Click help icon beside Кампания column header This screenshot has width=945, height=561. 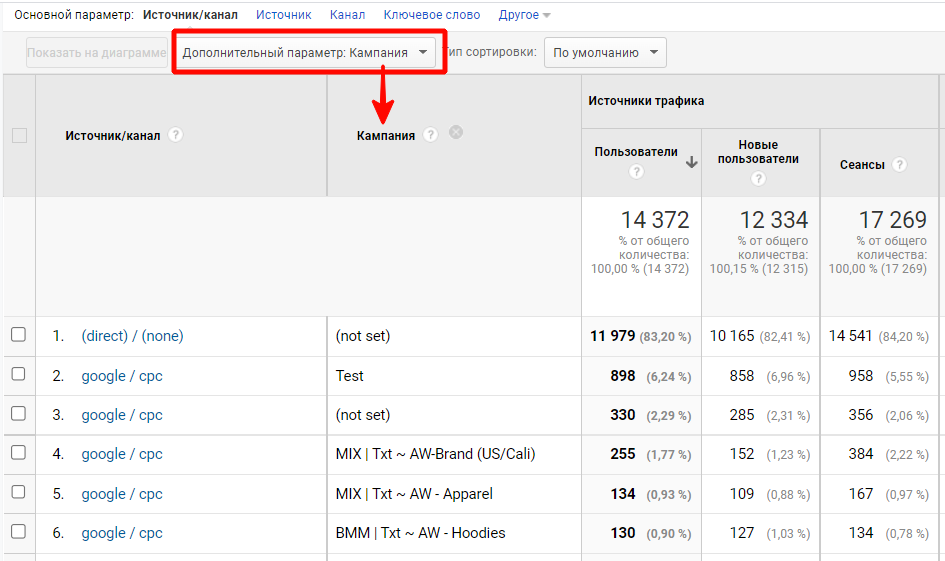431,135
